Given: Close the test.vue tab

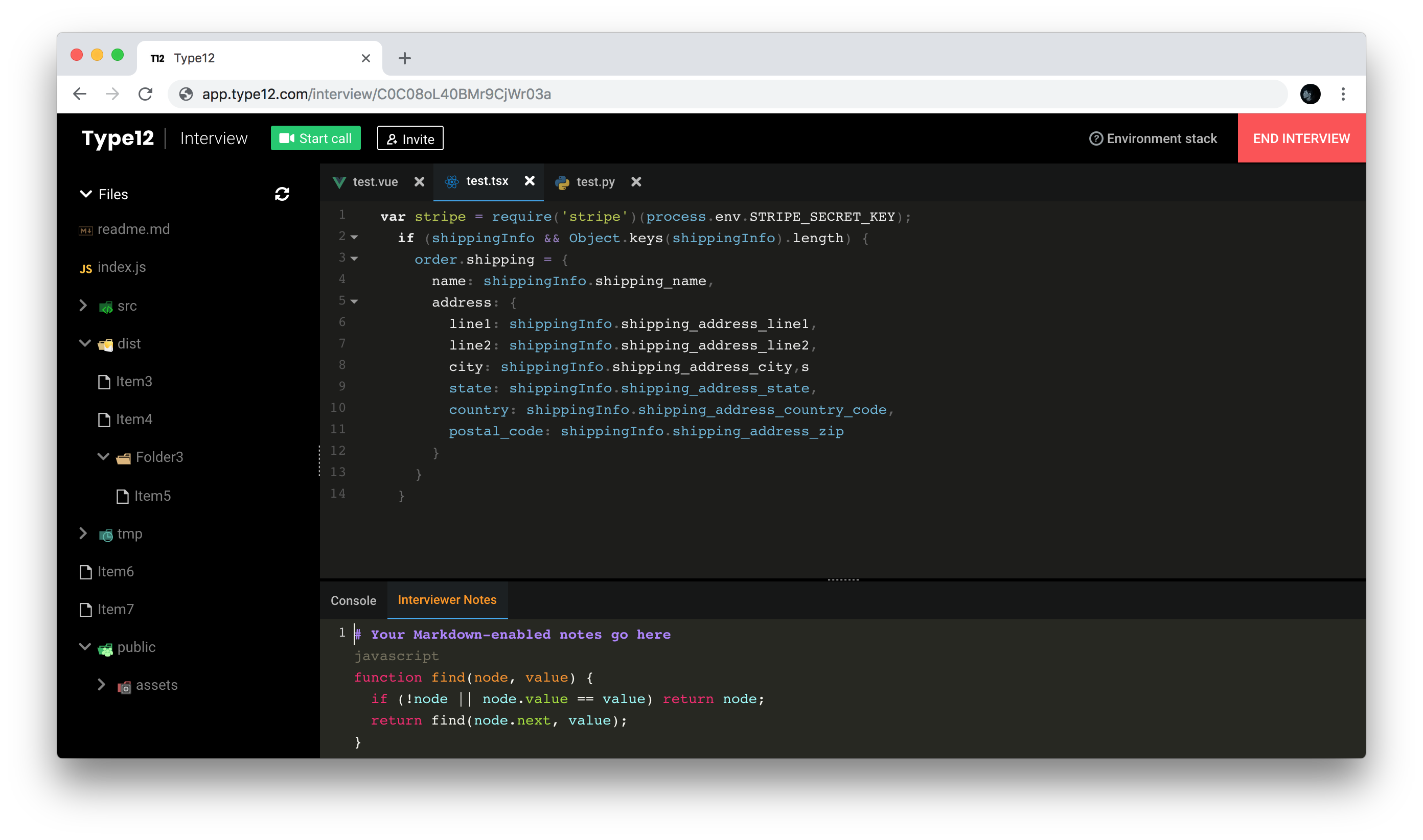Looking at the screenshot, I should [419, 182].
